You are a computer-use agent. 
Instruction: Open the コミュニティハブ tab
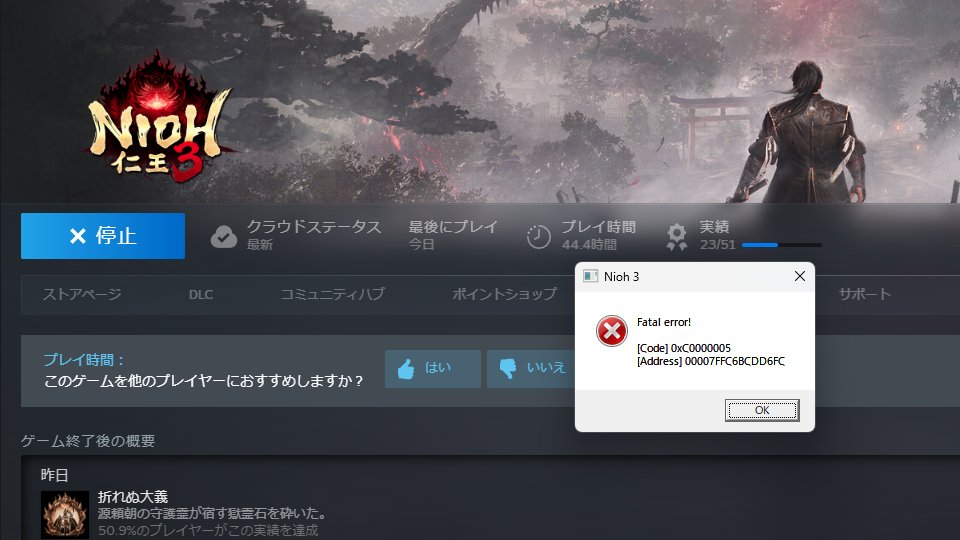click(x=332, y=294)
